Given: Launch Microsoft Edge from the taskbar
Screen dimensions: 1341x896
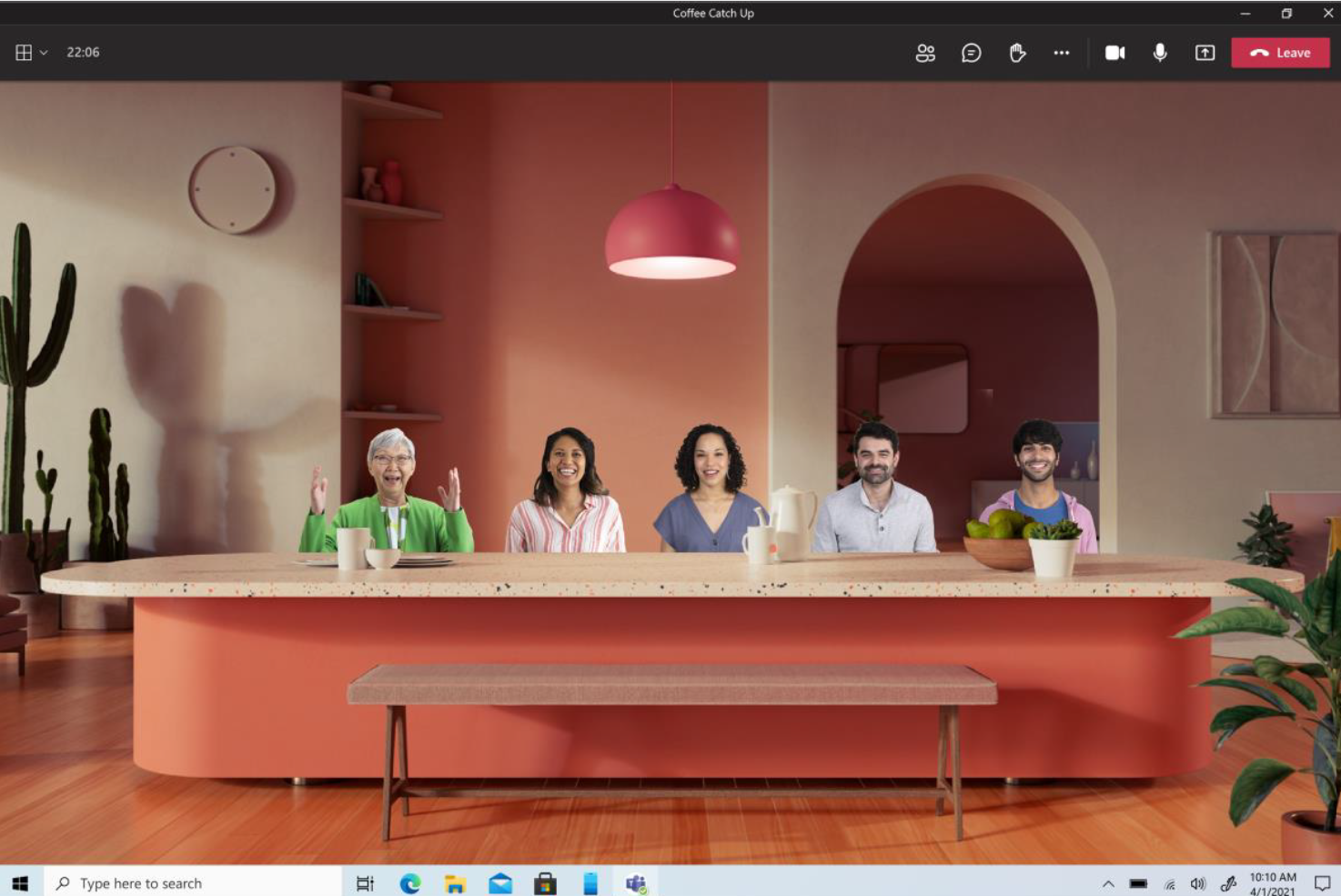Looking at the screenshot, I should (x=410, y=883).
